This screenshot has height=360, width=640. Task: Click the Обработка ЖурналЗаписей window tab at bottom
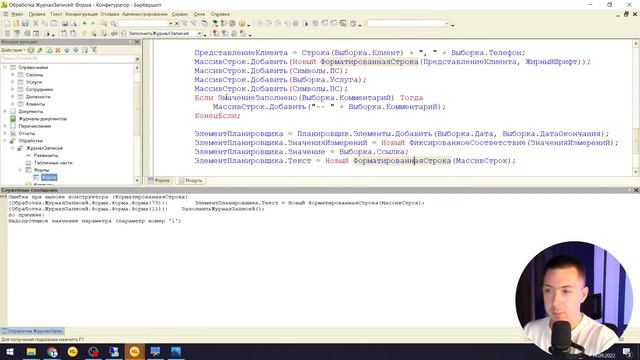pos(33,331)
